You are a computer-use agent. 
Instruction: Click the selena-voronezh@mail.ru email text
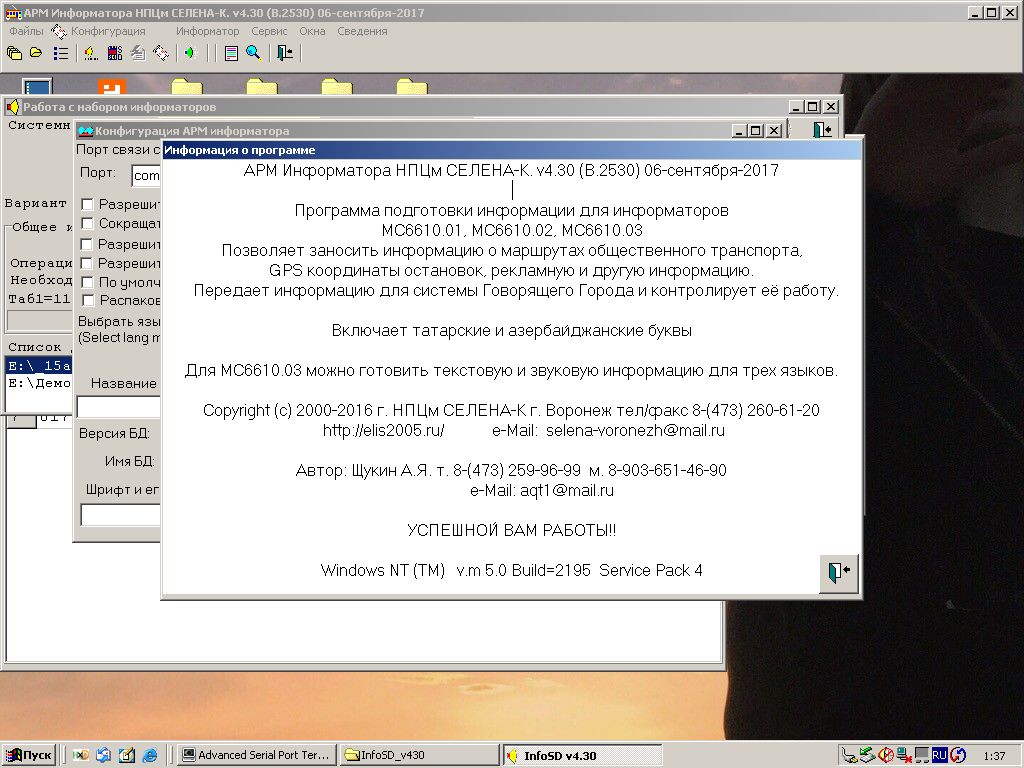(x=635, y=430)
